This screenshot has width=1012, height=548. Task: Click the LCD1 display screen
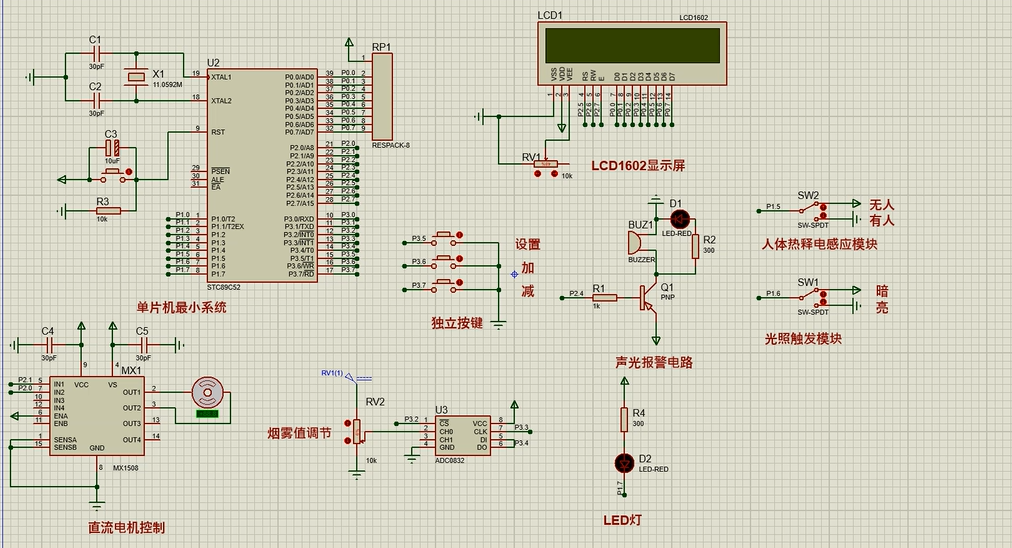point(629,44)
